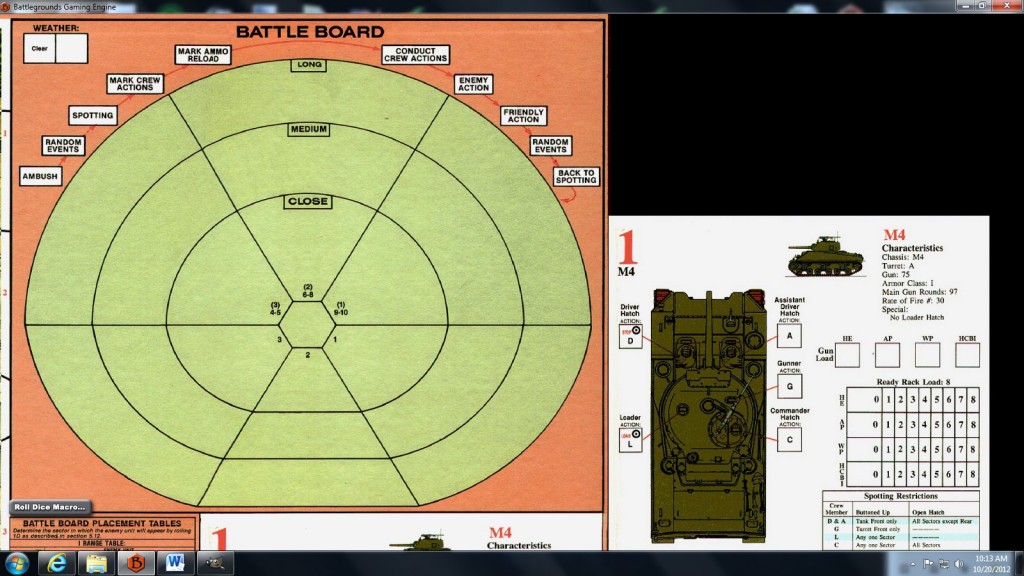Click the Battlegrounds Gaming Engine title bar icon
This screenshot has width=1024, height=576.
(x=6, y=7)
